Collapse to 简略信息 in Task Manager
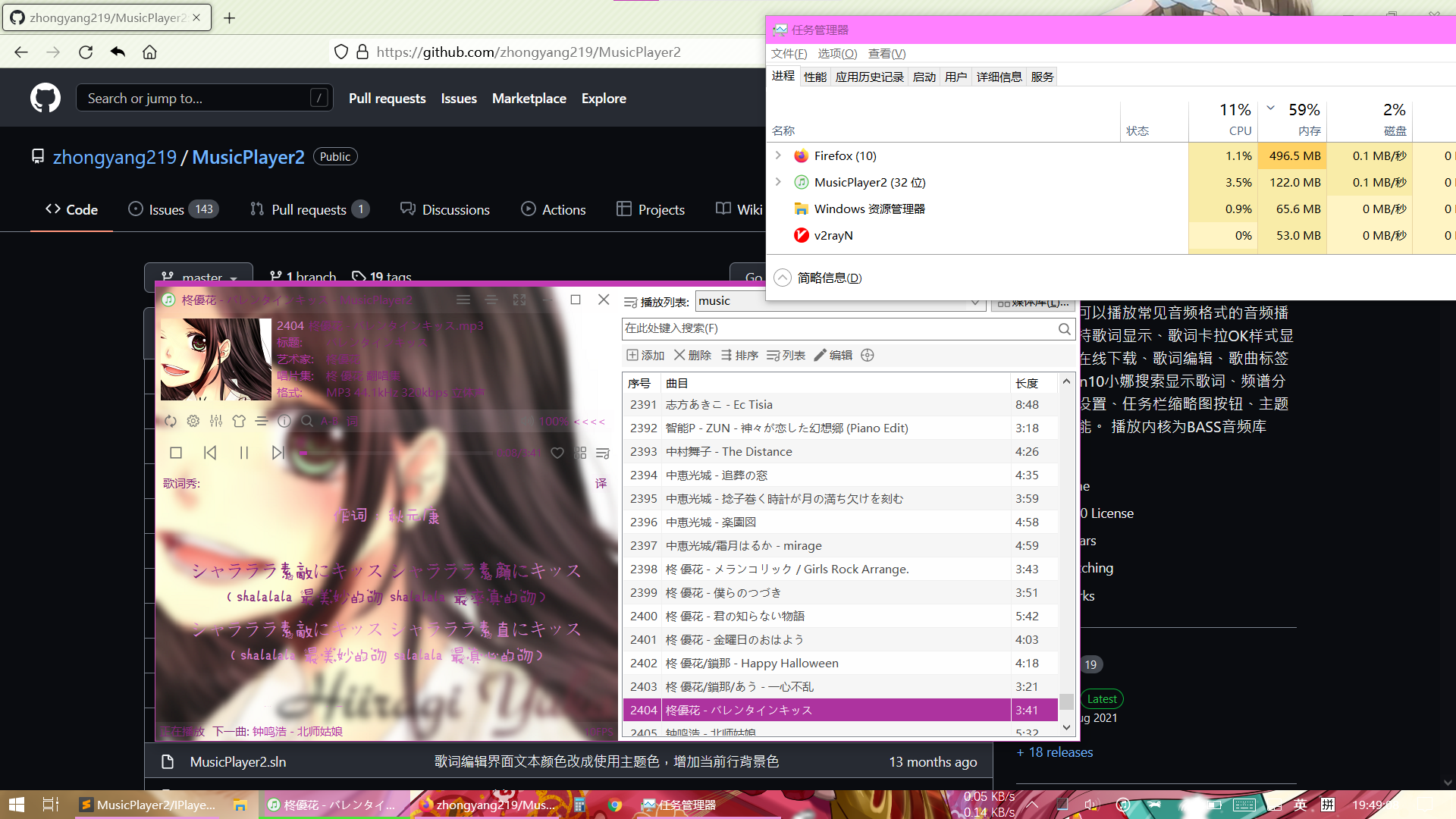The width and height of the screenshot is (1456, 819). (817, 278)
